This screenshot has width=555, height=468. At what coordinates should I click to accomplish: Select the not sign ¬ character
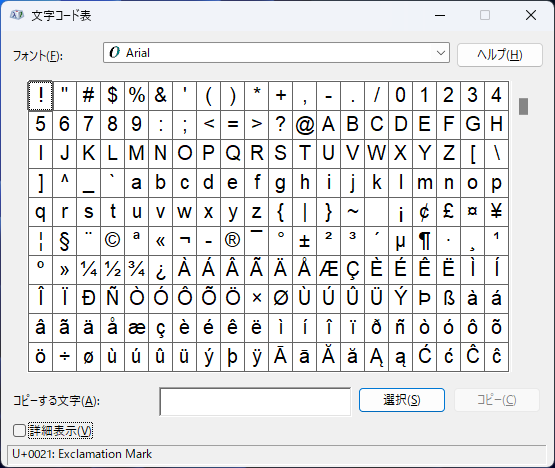click(x=185, y=241)
